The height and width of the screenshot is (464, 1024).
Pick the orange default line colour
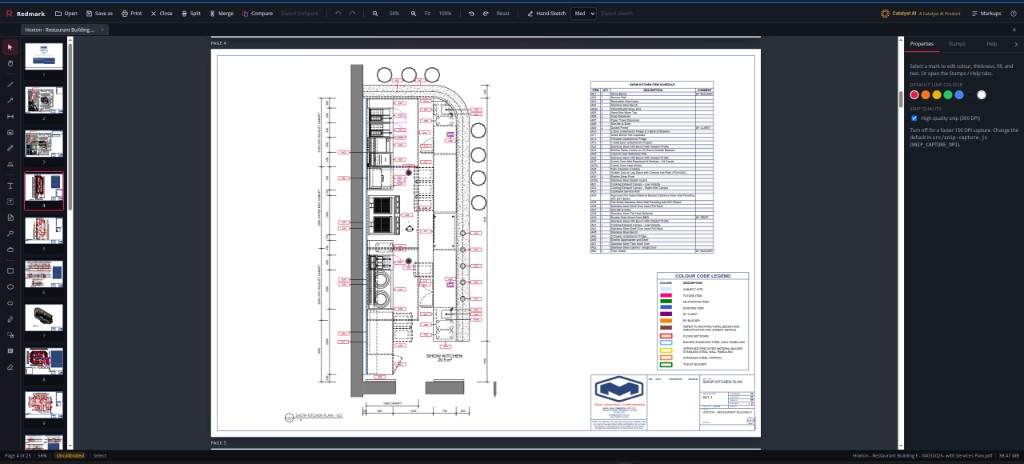[x=925, y=95]
